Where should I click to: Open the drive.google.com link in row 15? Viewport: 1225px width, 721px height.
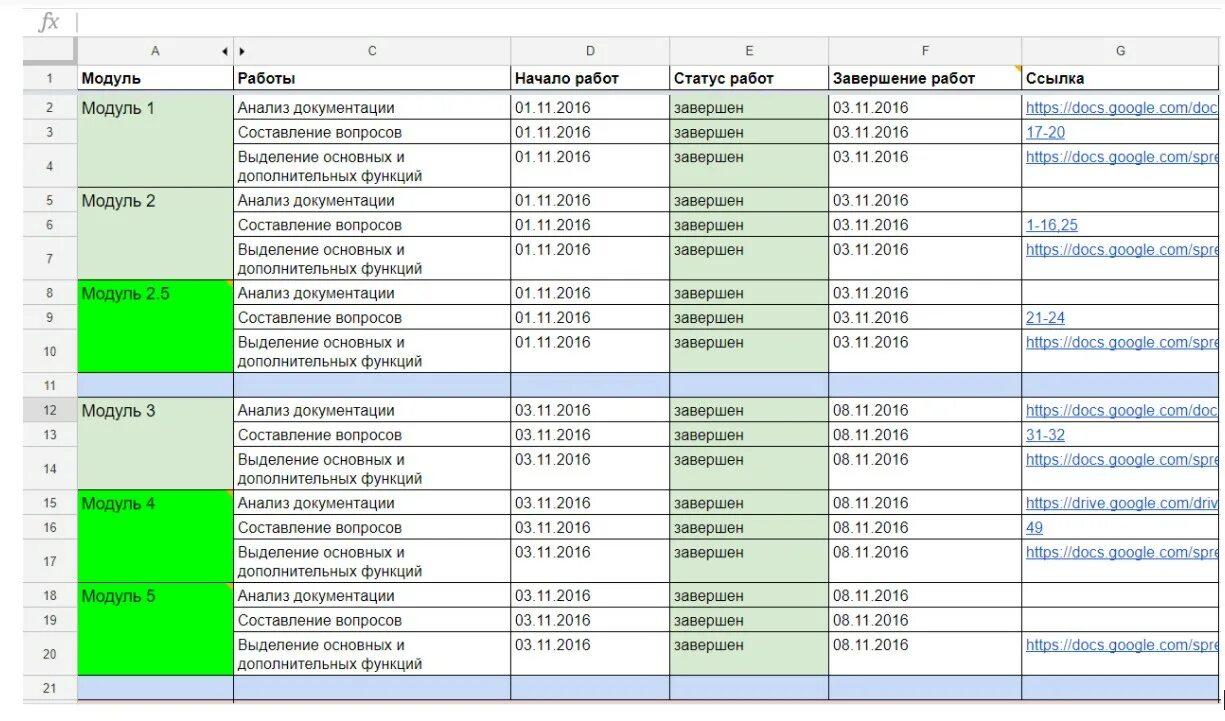point(1122,503)
